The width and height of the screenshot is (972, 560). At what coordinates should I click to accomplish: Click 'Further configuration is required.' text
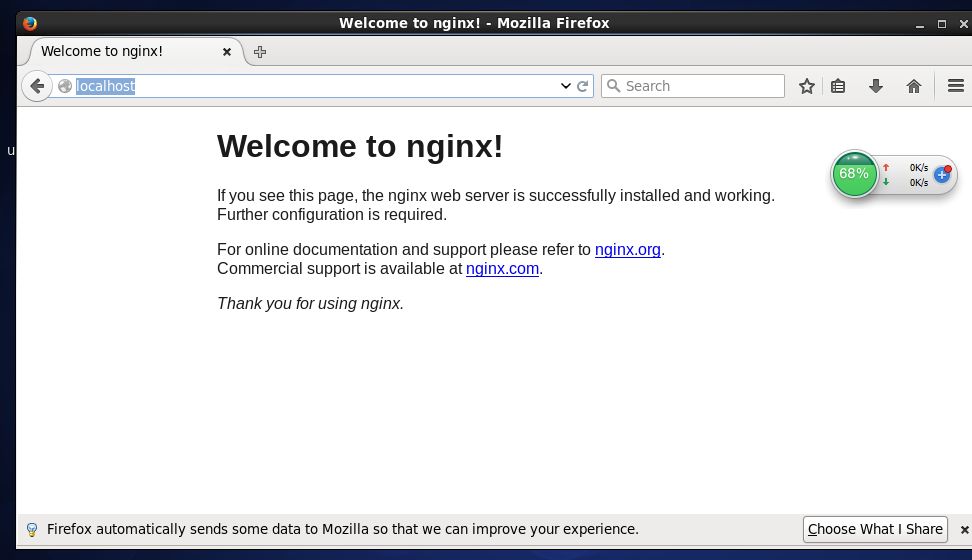click(332, 215)
